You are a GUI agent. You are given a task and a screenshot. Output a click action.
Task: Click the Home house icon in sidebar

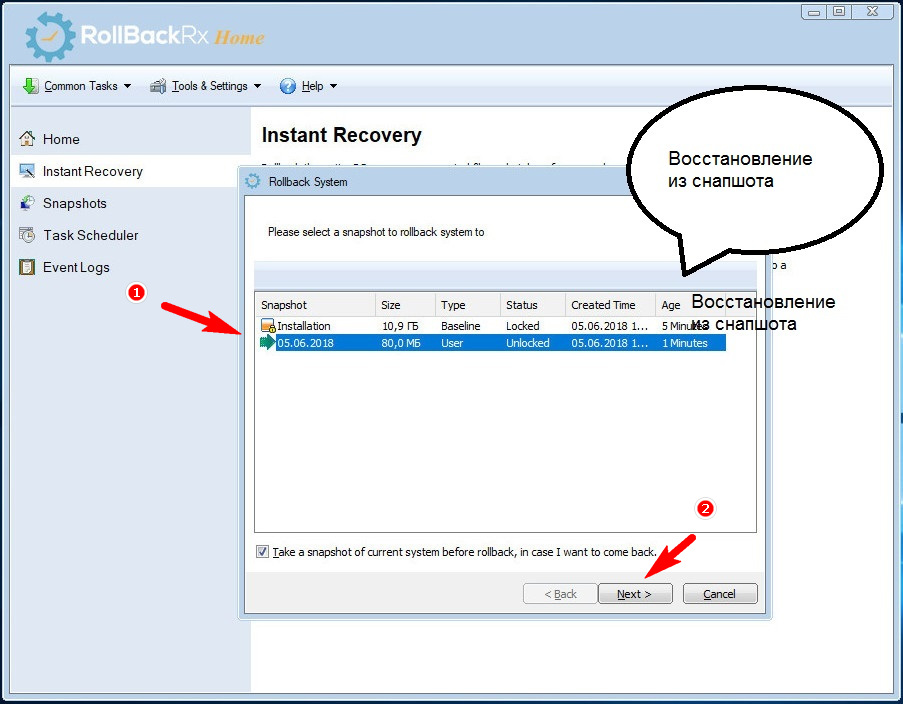pyautogui.click(x=26, y=139)
